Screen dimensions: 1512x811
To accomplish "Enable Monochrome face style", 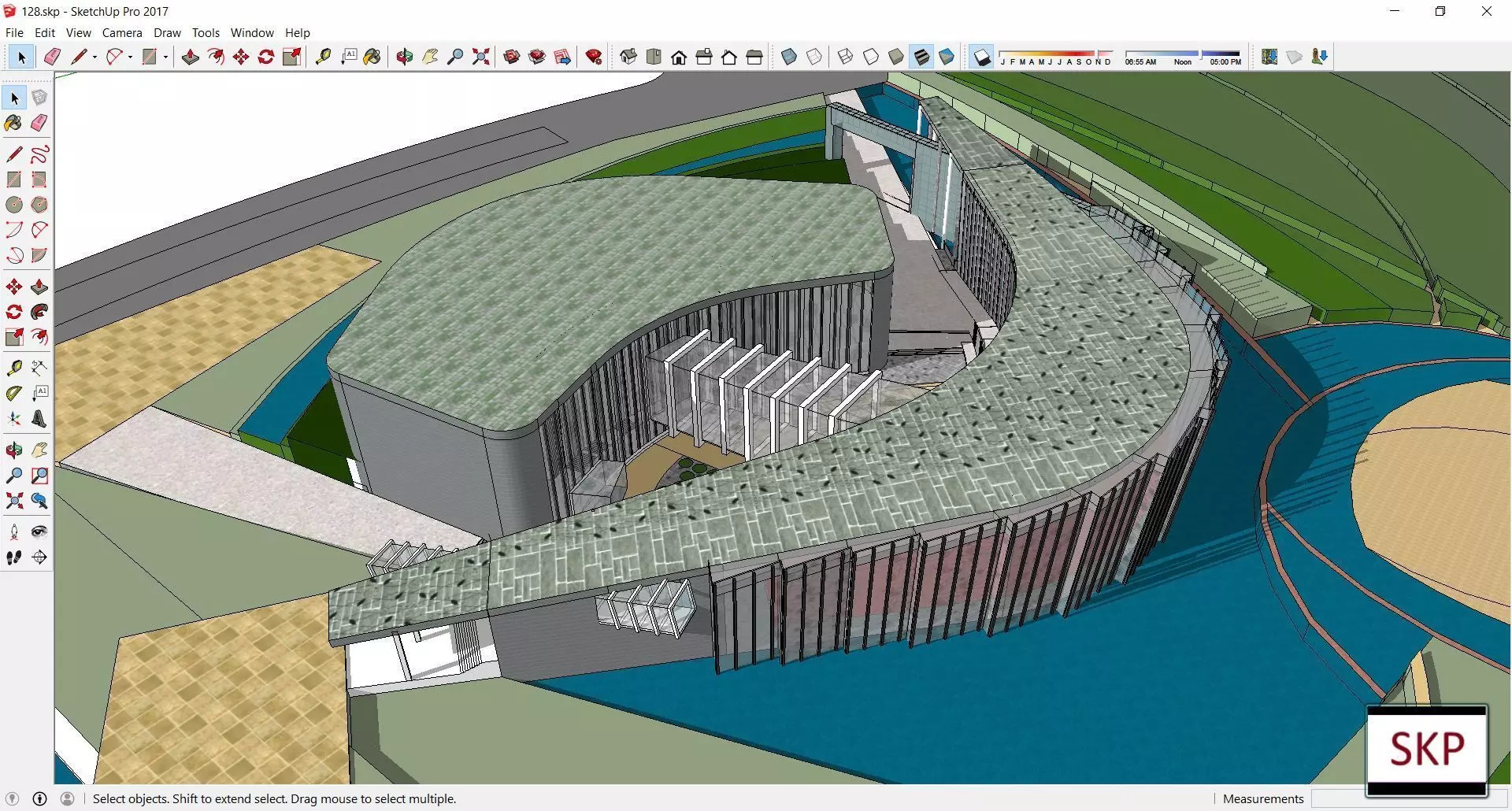I will point(947,57).
